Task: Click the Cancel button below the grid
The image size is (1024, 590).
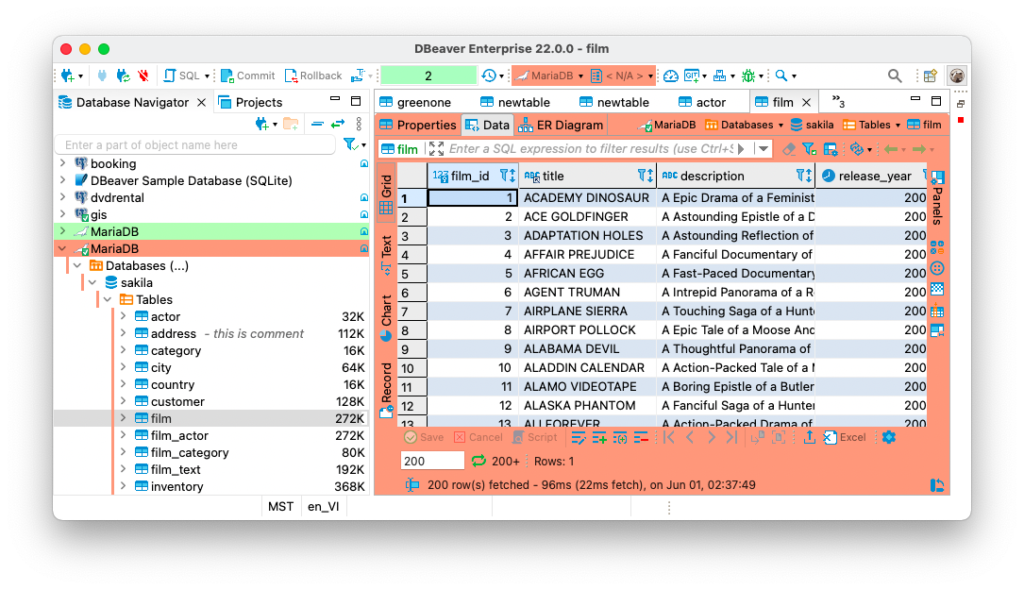Action: coord(478,438)
